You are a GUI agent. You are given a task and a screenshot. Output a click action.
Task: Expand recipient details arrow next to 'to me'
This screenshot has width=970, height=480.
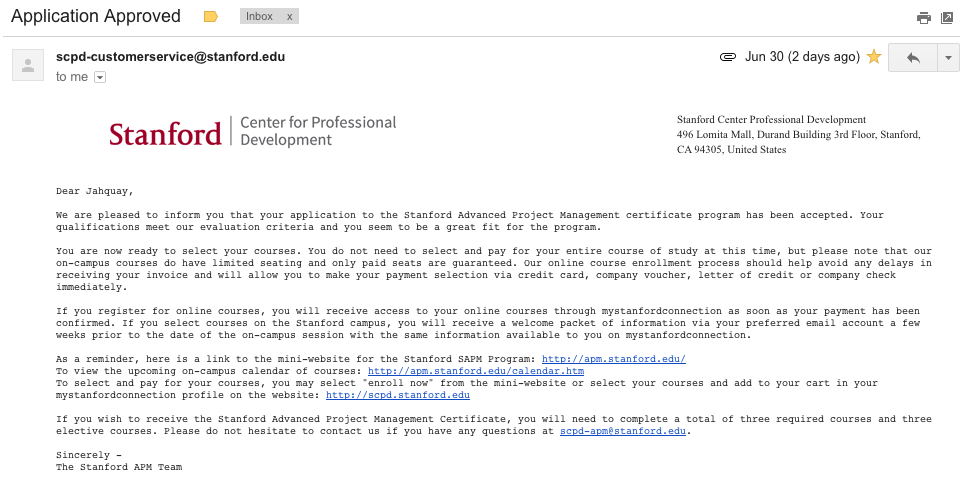point(100,77)
